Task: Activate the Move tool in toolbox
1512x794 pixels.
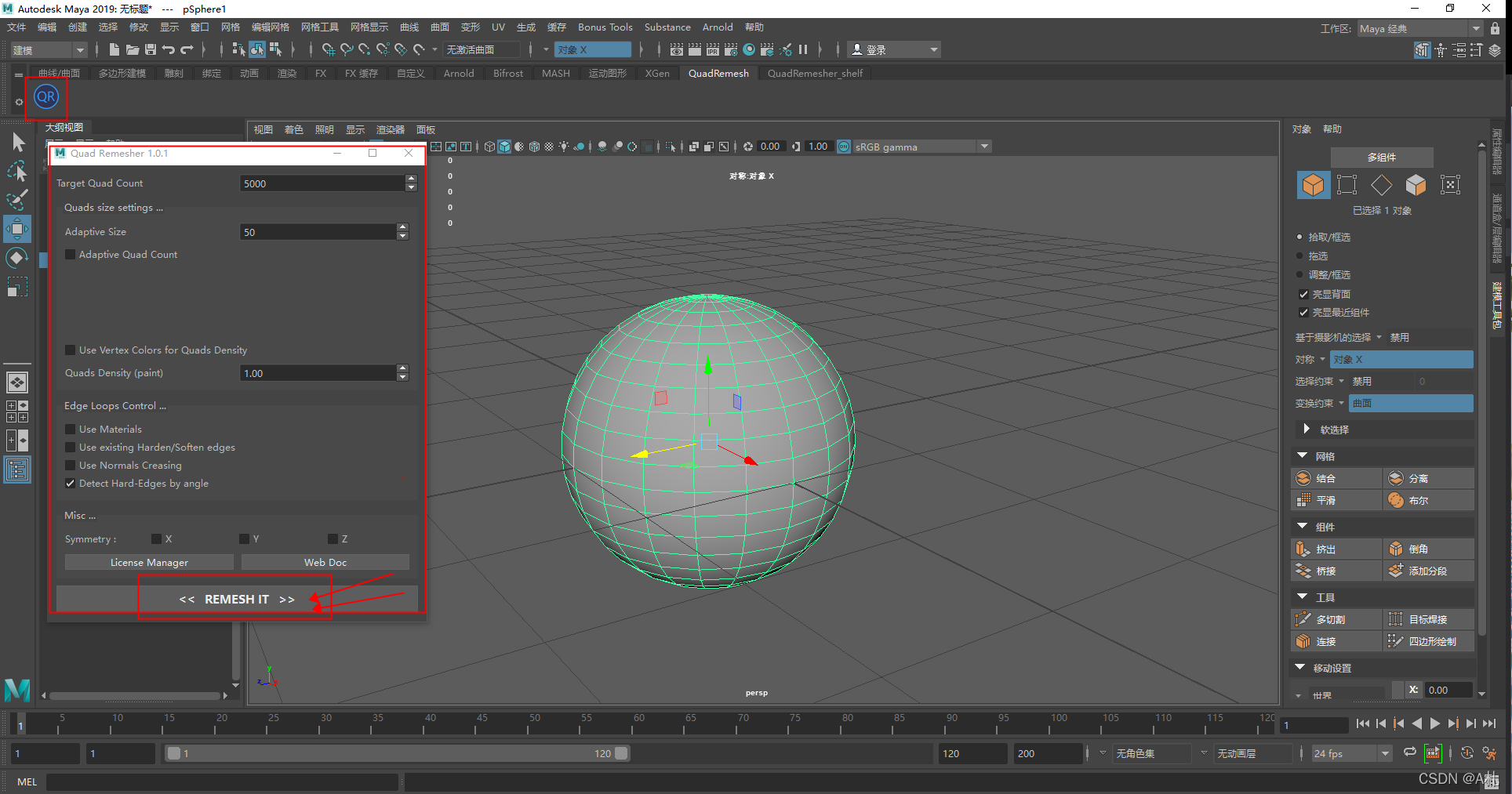Action: point(17,229)
